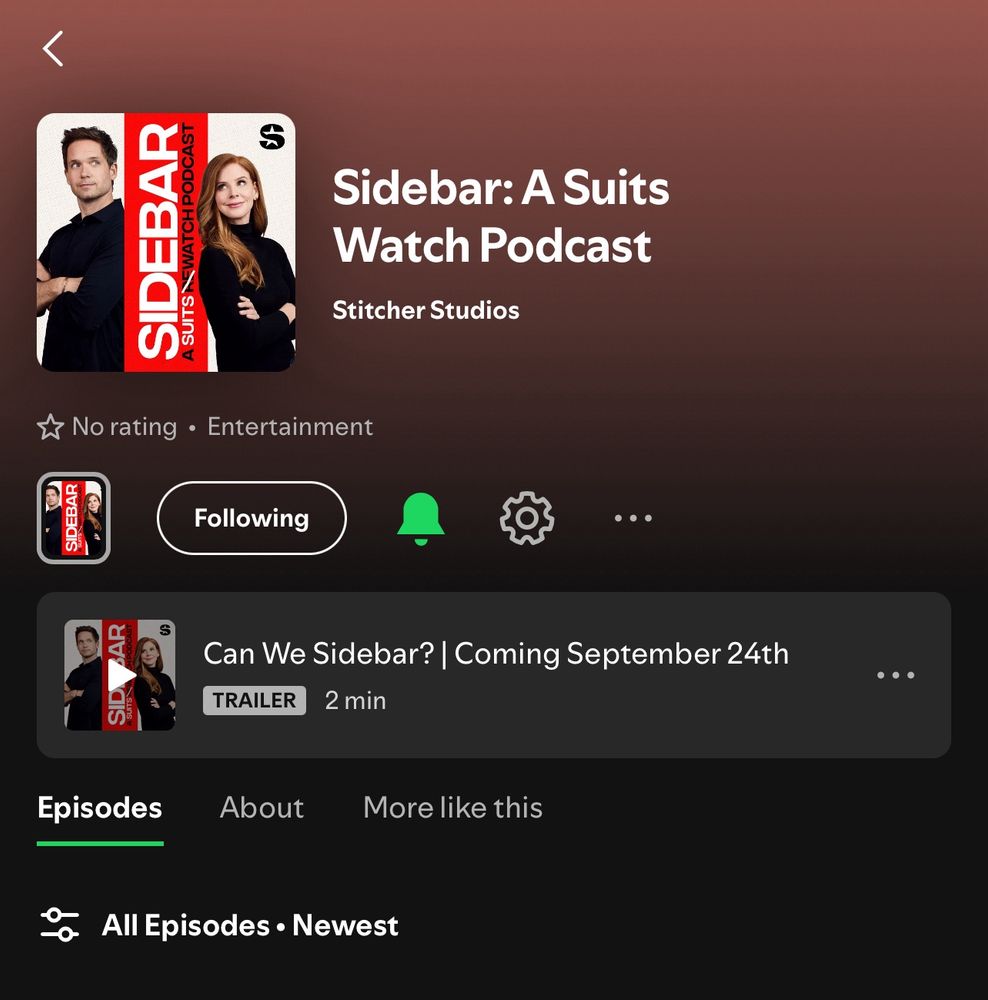The image size is (988, 1000).
Task: Open the Entertainment category link
Action: click(x=290, y=427)
